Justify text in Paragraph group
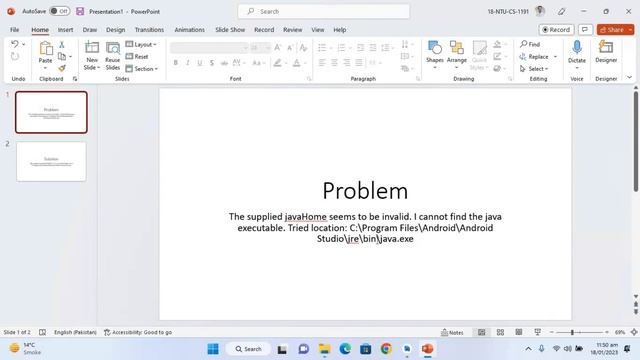Viewport: 640px width, 360px height. (x=359, y=63)
